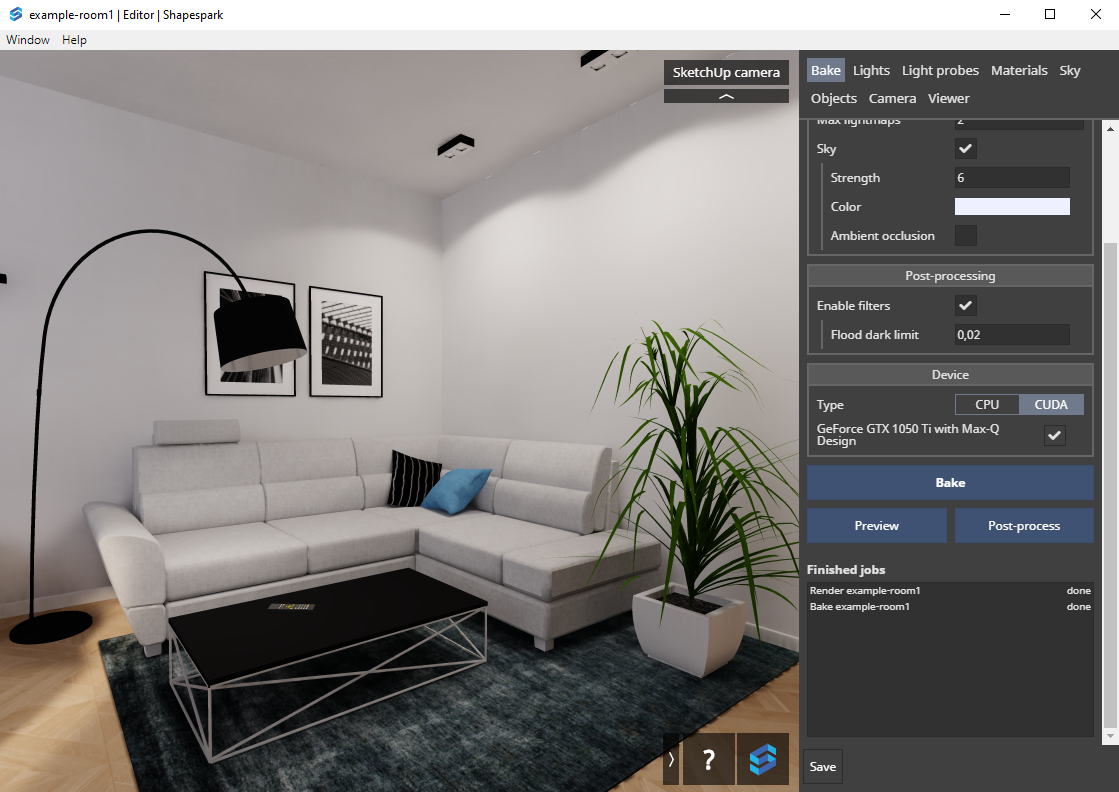
Task: Collapse the SketchUp camera list chevron
Action: [x=726, y=97]
